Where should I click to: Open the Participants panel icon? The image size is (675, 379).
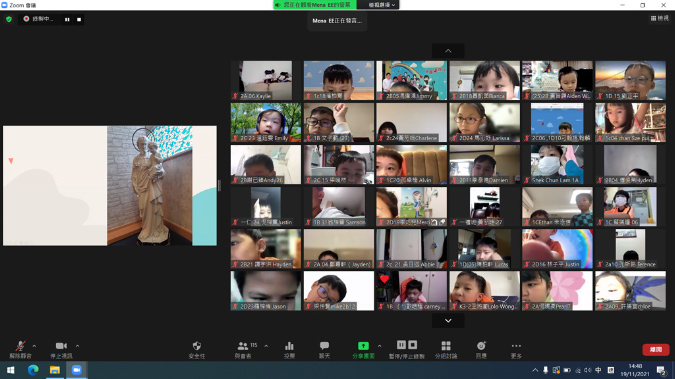click(x=243, y=346)
